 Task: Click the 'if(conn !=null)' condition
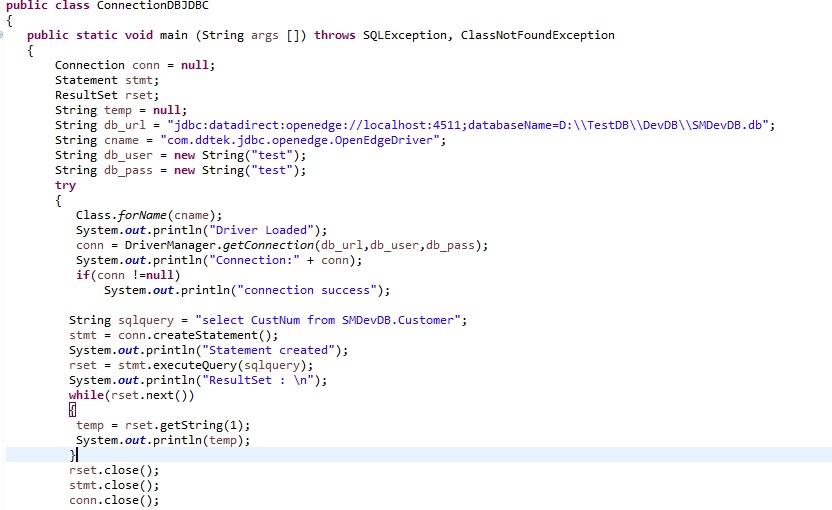point(128,275)
